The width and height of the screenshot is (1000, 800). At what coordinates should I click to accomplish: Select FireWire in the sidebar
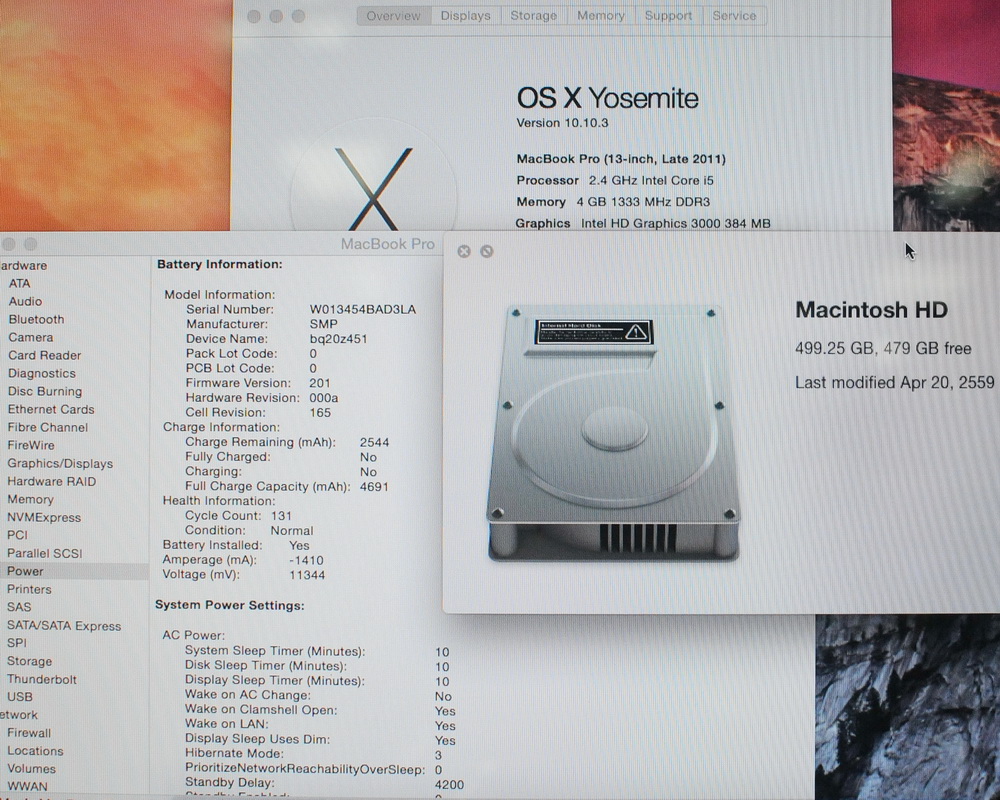(x=31, y=445)
